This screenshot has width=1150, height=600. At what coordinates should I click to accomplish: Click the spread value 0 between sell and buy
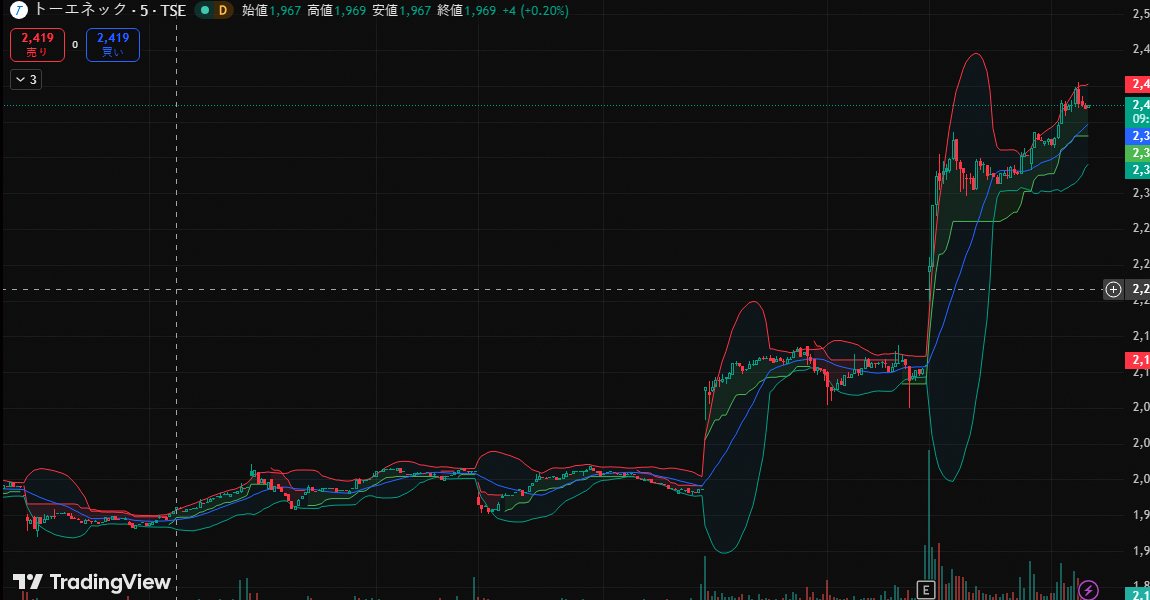click(x=75, y=45)
